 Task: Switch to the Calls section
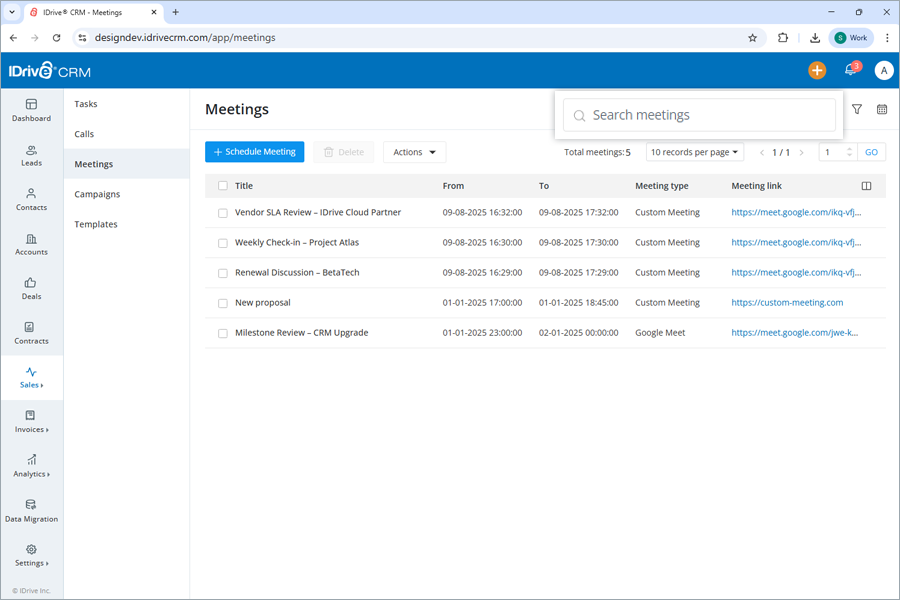click(x=86, y=133)
